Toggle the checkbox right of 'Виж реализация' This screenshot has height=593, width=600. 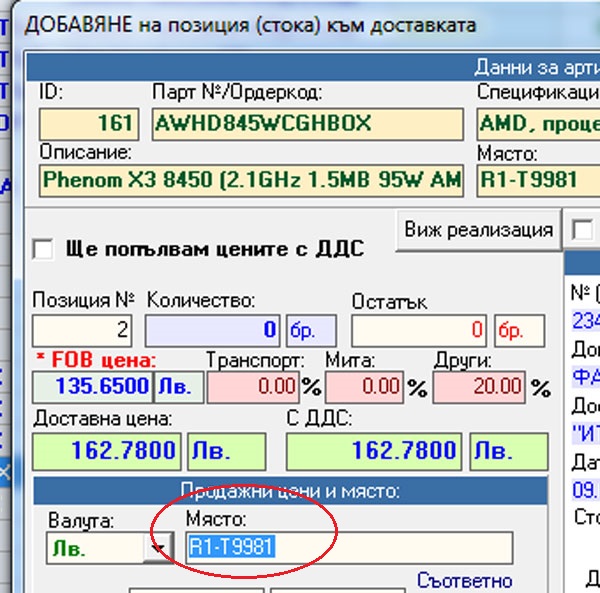pyautogui.click(x=580, y=231)
